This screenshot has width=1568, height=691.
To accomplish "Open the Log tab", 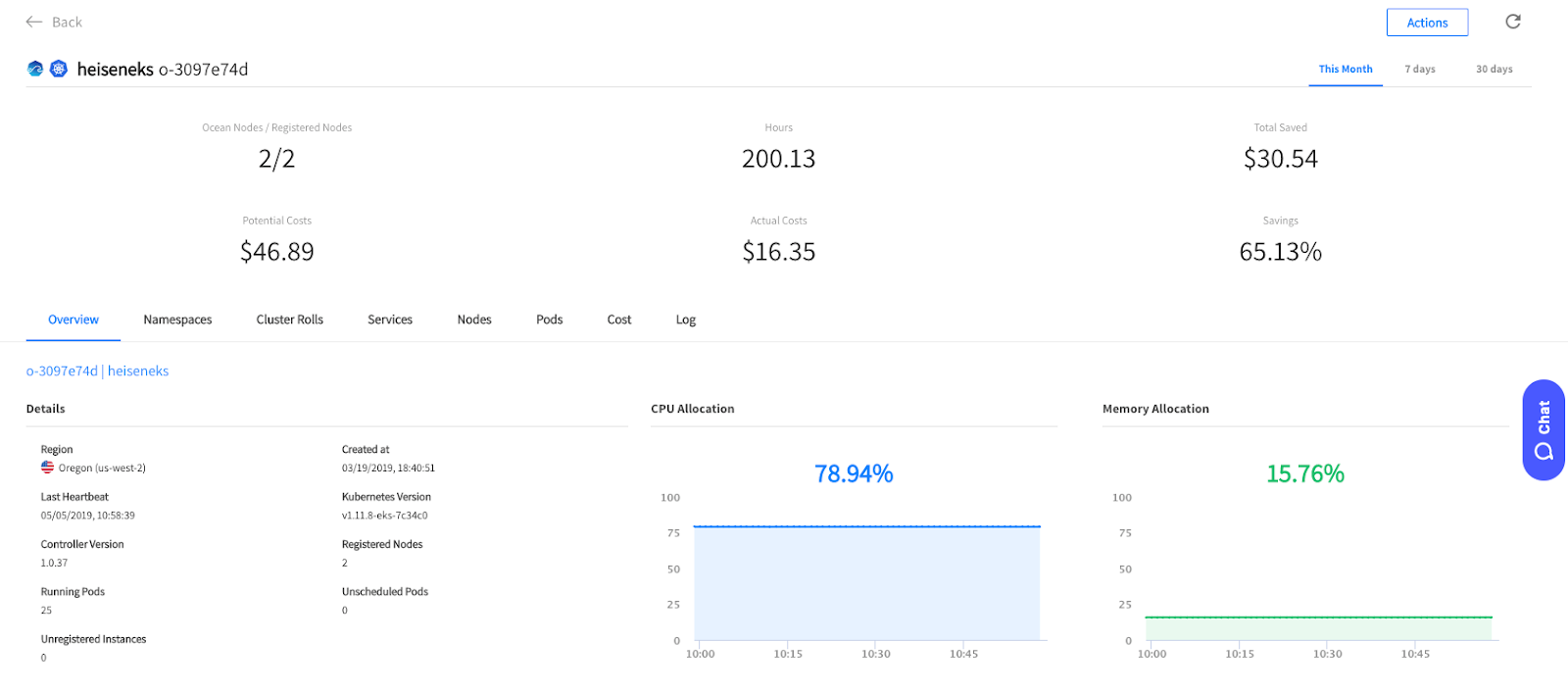I will 685,320.
